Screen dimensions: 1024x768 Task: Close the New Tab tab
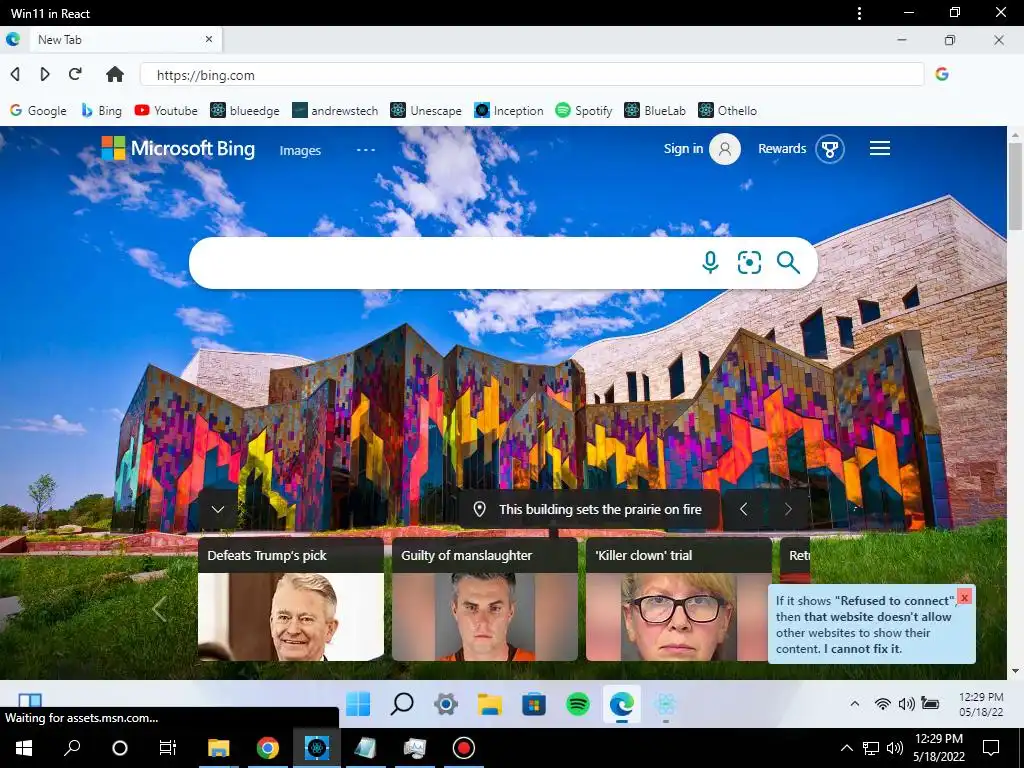(209, 39)
